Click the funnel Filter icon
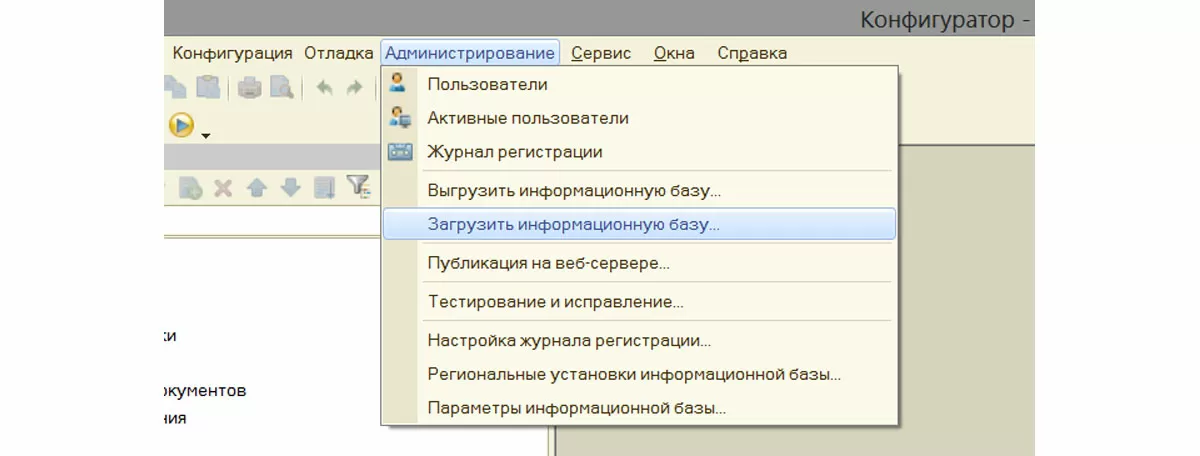Screen dimensions: 1200x456 pos(358,186)
